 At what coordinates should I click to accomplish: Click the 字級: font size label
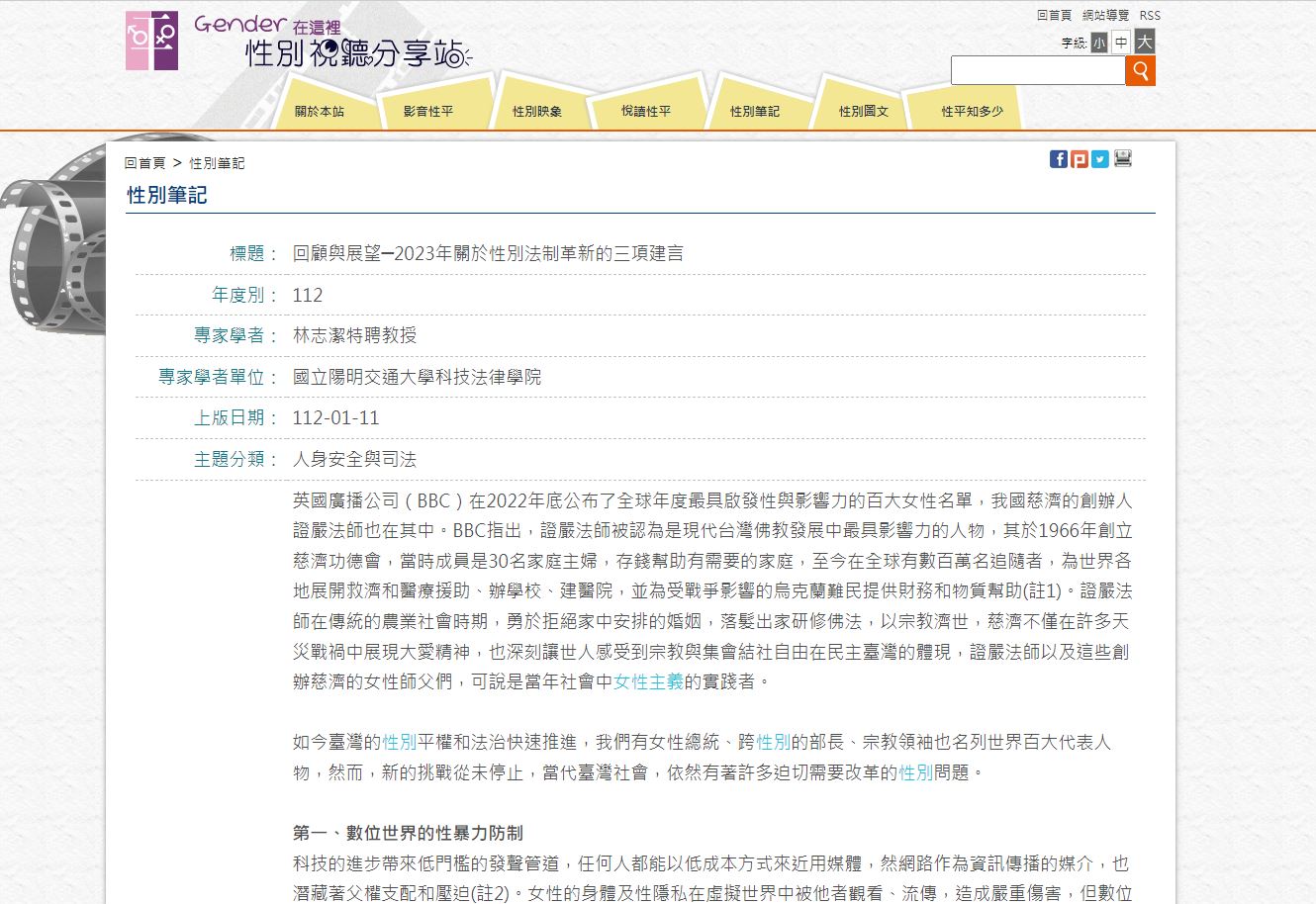click(1074, 44)
